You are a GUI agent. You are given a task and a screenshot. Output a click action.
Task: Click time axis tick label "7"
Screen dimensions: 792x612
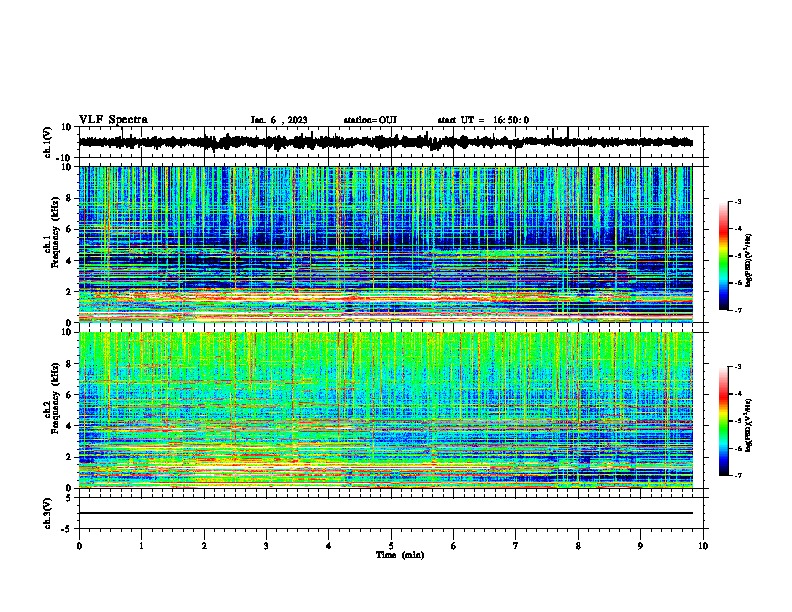pos(516,546)
